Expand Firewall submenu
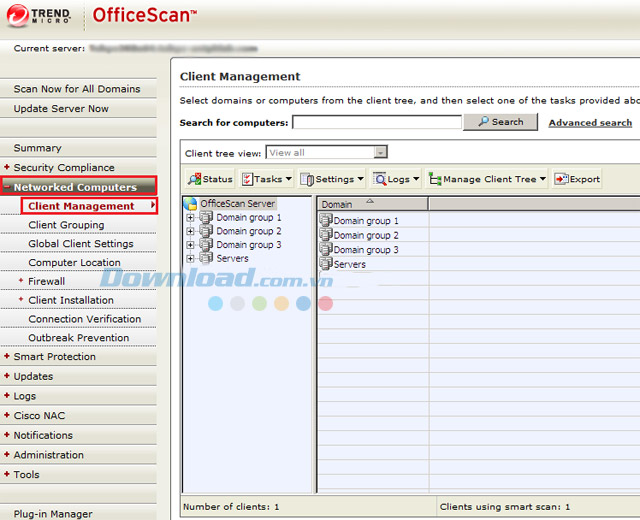640x520 pixels. (x=21, y=280)
